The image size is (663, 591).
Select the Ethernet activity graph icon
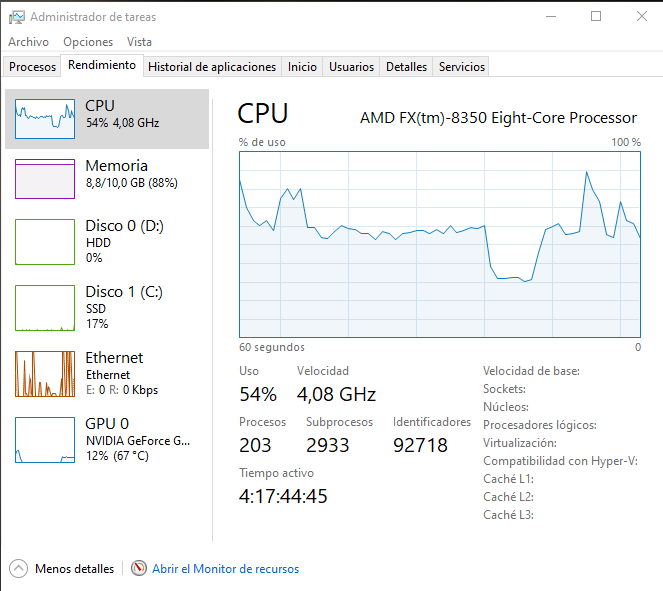(45, 373)
